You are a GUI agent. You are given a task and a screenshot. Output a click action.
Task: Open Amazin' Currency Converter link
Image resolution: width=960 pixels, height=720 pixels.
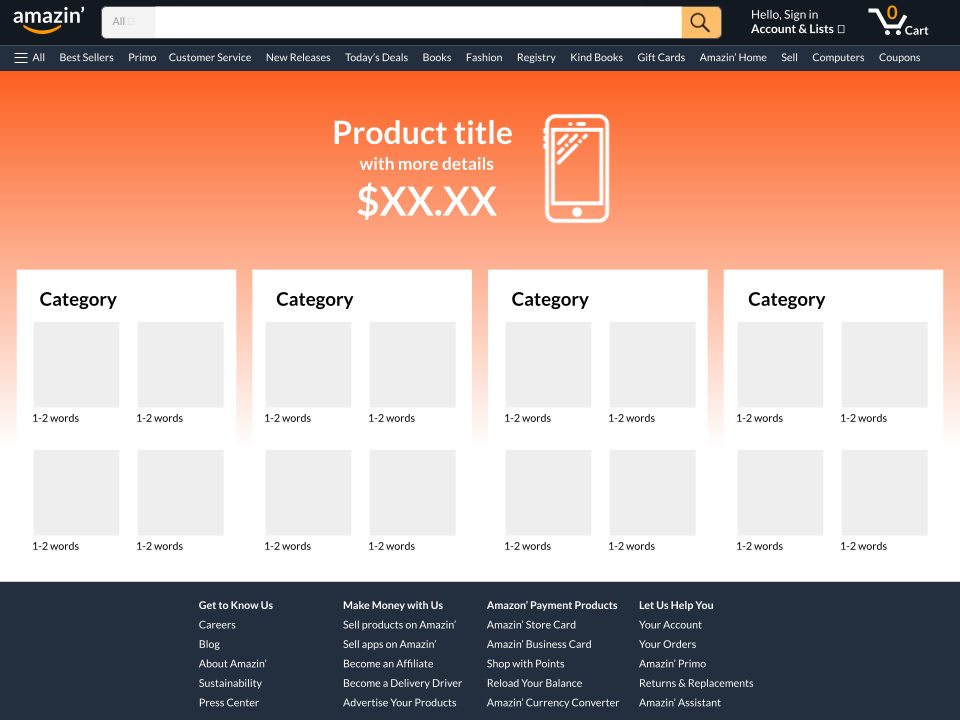553,703
